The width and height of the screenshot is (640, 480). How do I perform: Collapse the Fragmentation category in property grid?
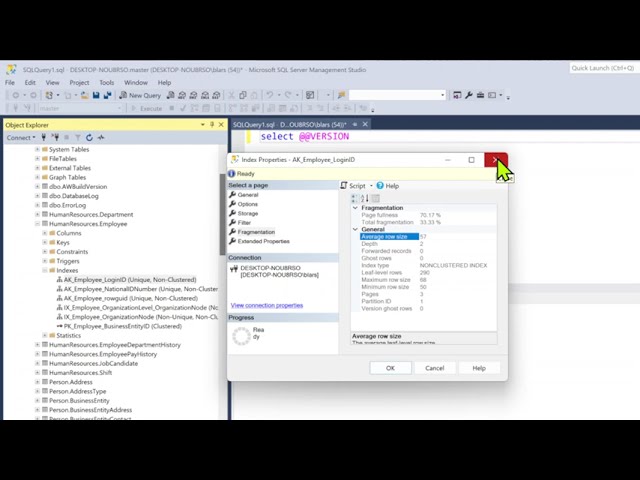click(x=355, y=208)
